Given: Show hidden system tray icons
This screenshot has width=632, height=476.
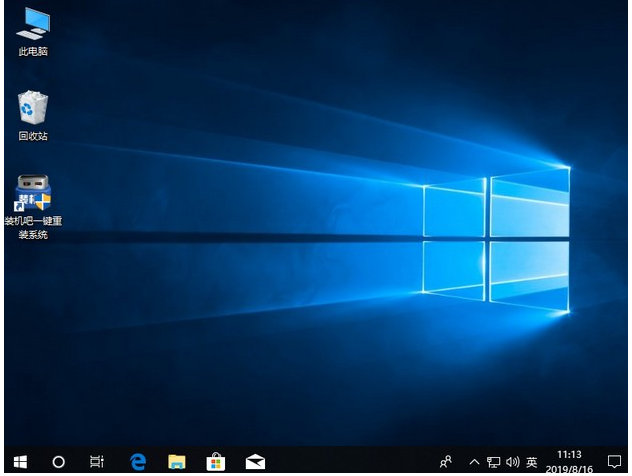Looking at the screenshot, I should [474, 462].
